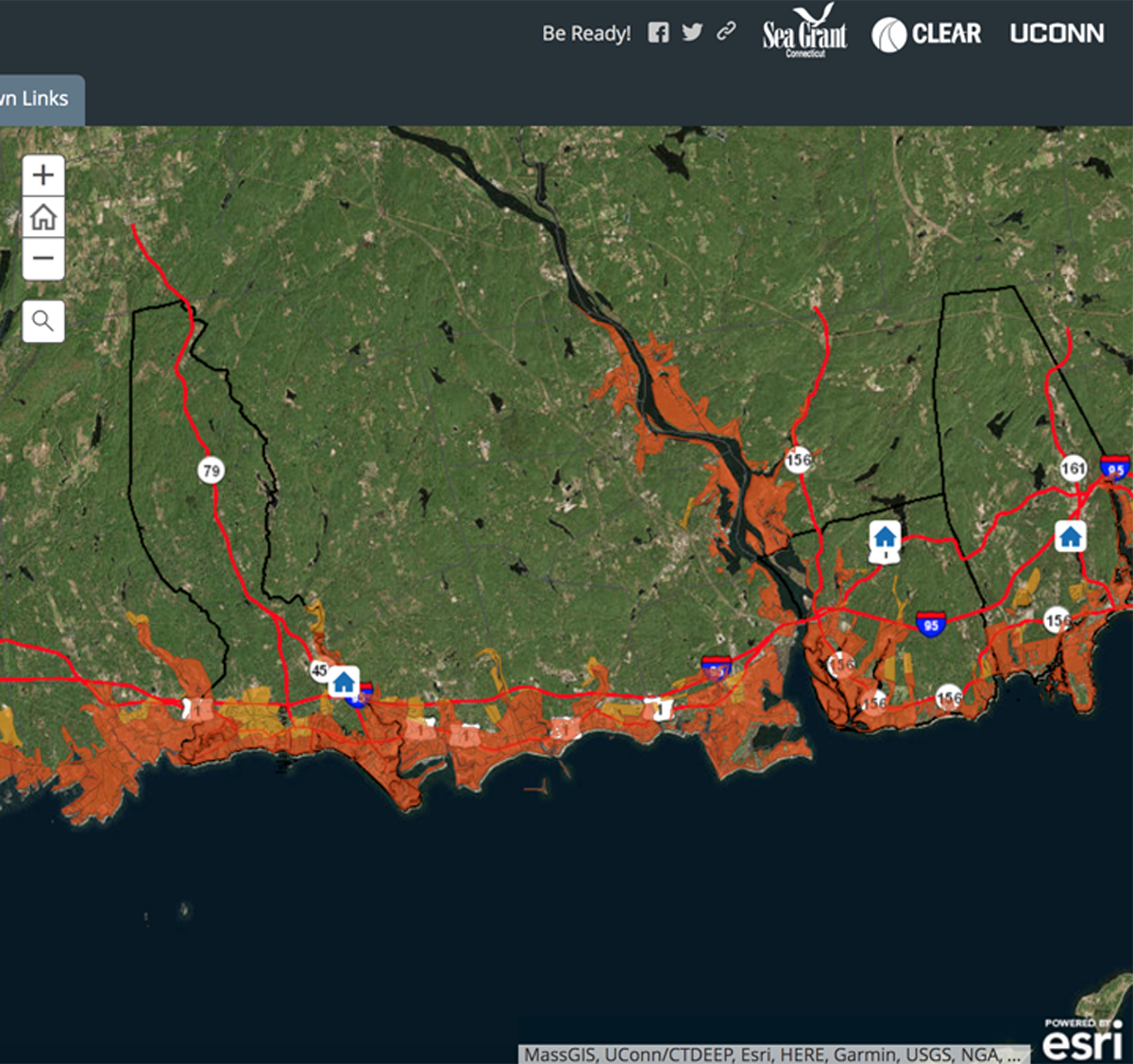Image resolution: width=1133 pixels, height=1064 pixels.
Task: Click the Twitter share icon
Action: pyautogui.click(x=691, y=32)
